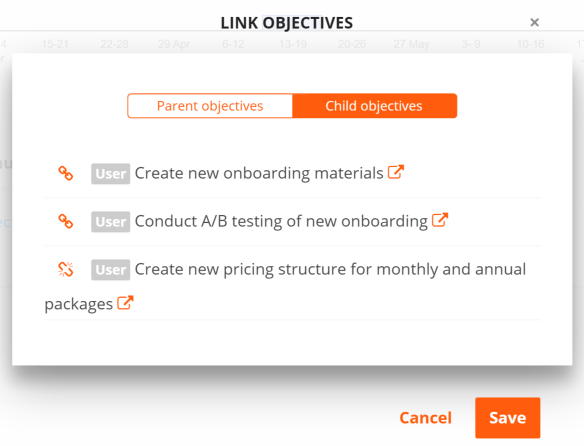Open Conduct A/B testing external link icon

tap(440, 220)
